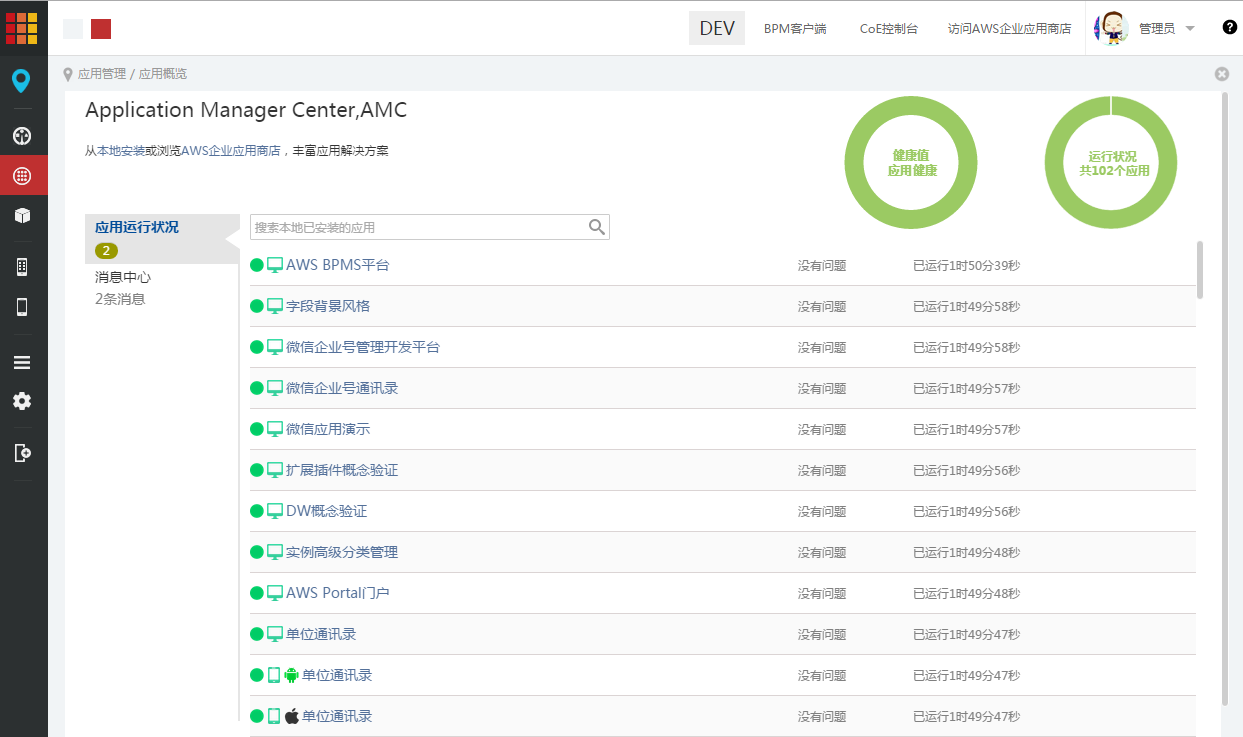Open the hamburger list sidebar icon
The height and width of the screenshot is (737, 1243).
(22, 362)
